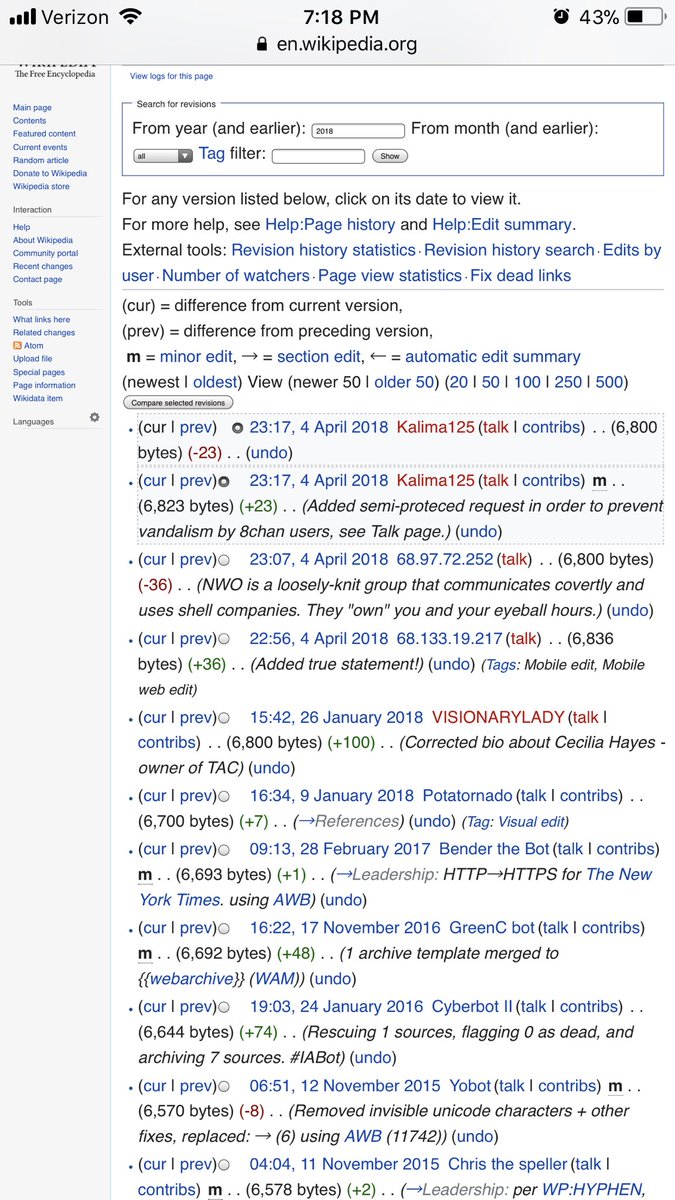Select radio button for Kalima125 revision (6,823 bytes)
The width and height of the screenshot is (675, 1200).
pyautogui.click(x=224, y=481)
